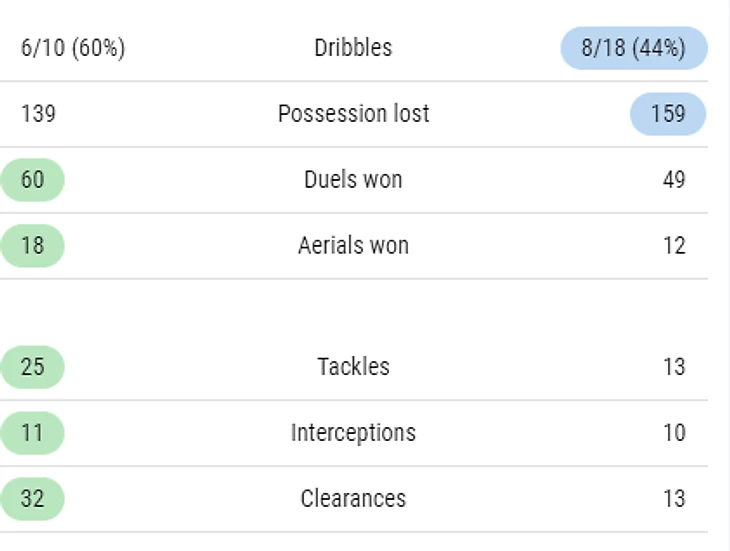Screen dimensions: 730x551
Task: Click the Dribbles stat label
Action: [353, 48]
